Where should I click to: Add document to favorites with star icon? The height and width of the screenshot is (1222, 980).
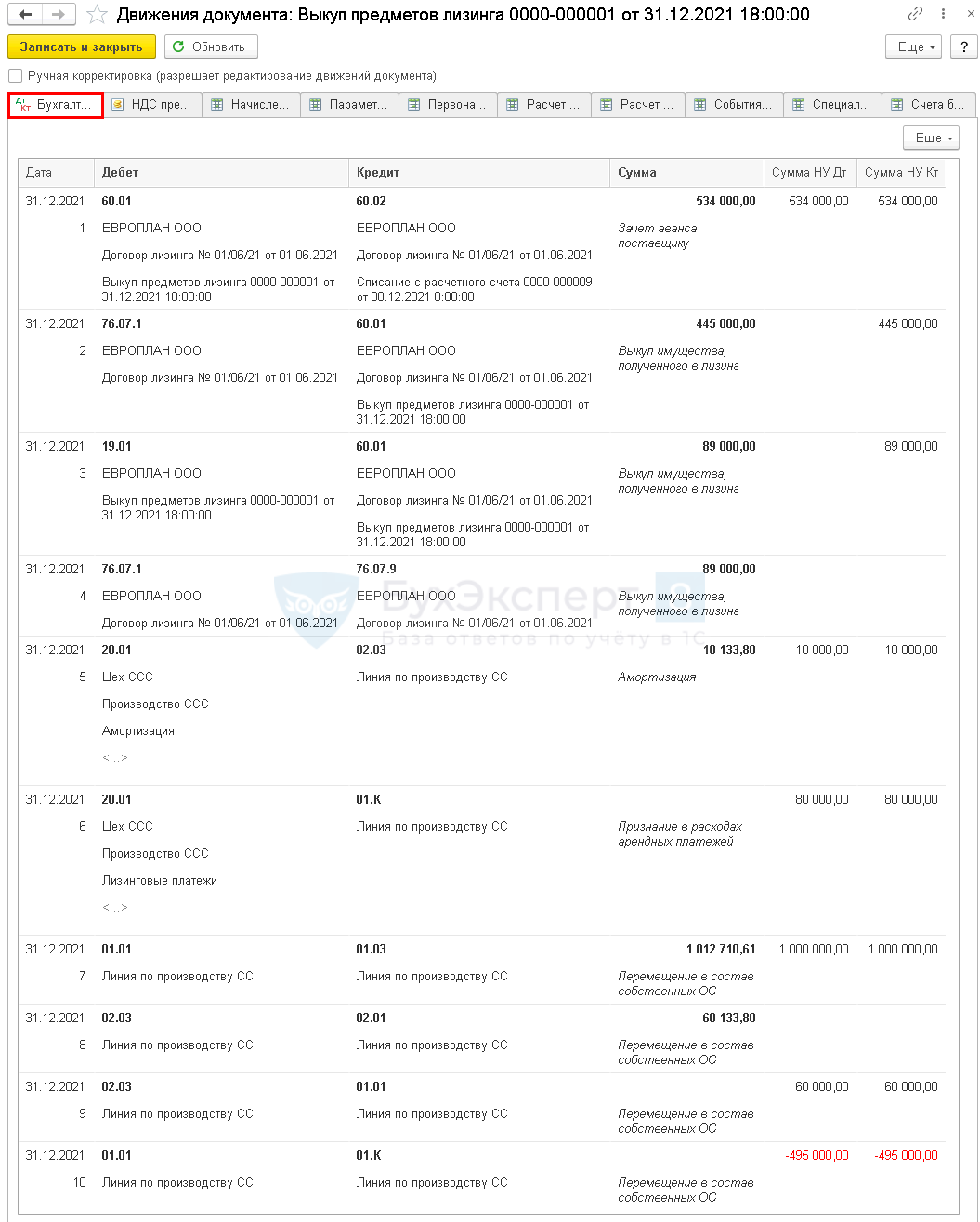coord(97,15)
